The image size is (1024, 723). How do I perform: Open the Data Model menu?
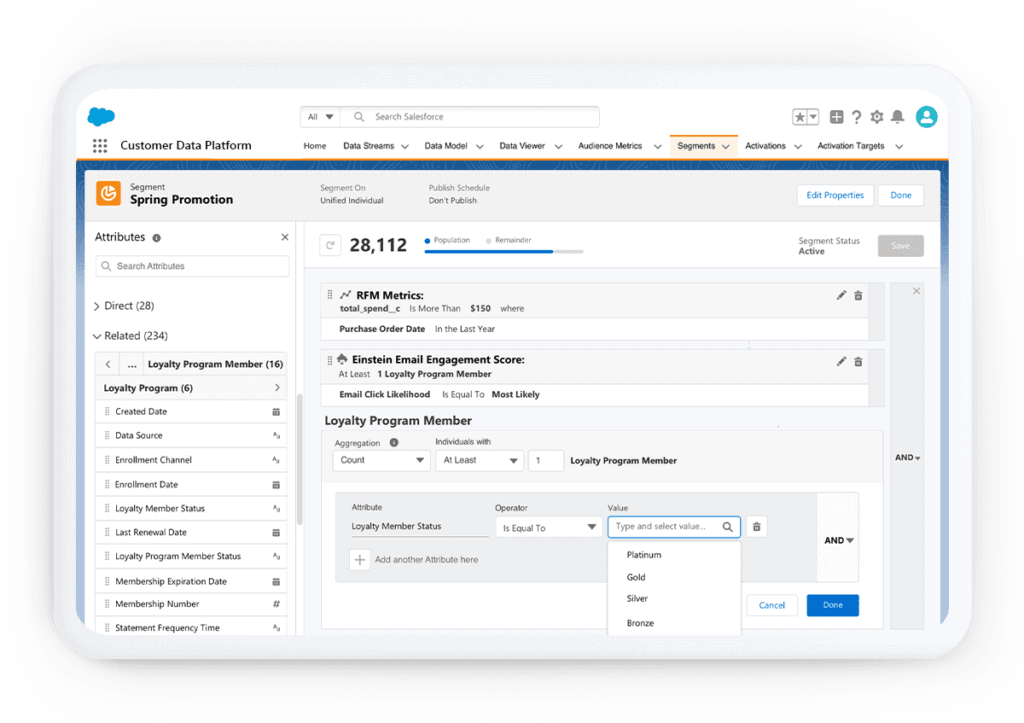[x=452, y=145]
